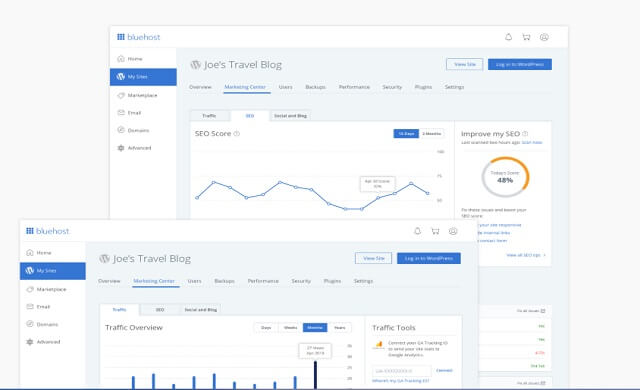640x390 pixels.
Task: Open Overview tab in the back window
Action: pos(200,87)
